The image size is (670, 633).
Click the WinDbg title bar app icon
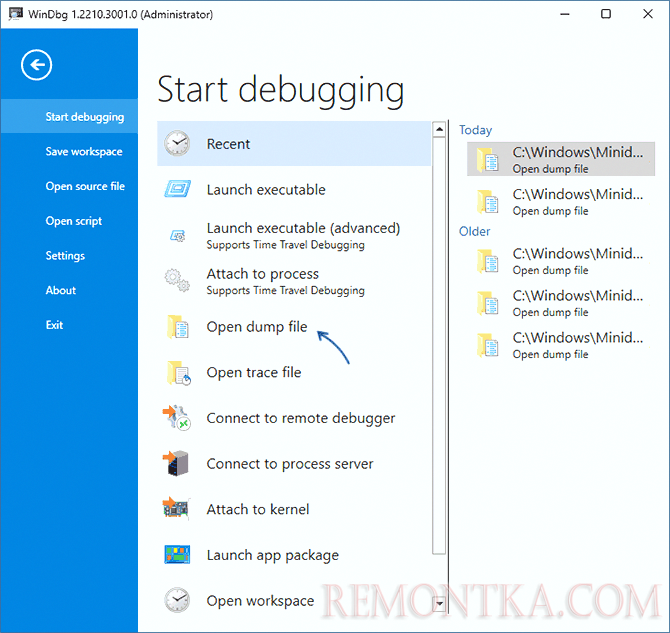(x=15, y=14)
